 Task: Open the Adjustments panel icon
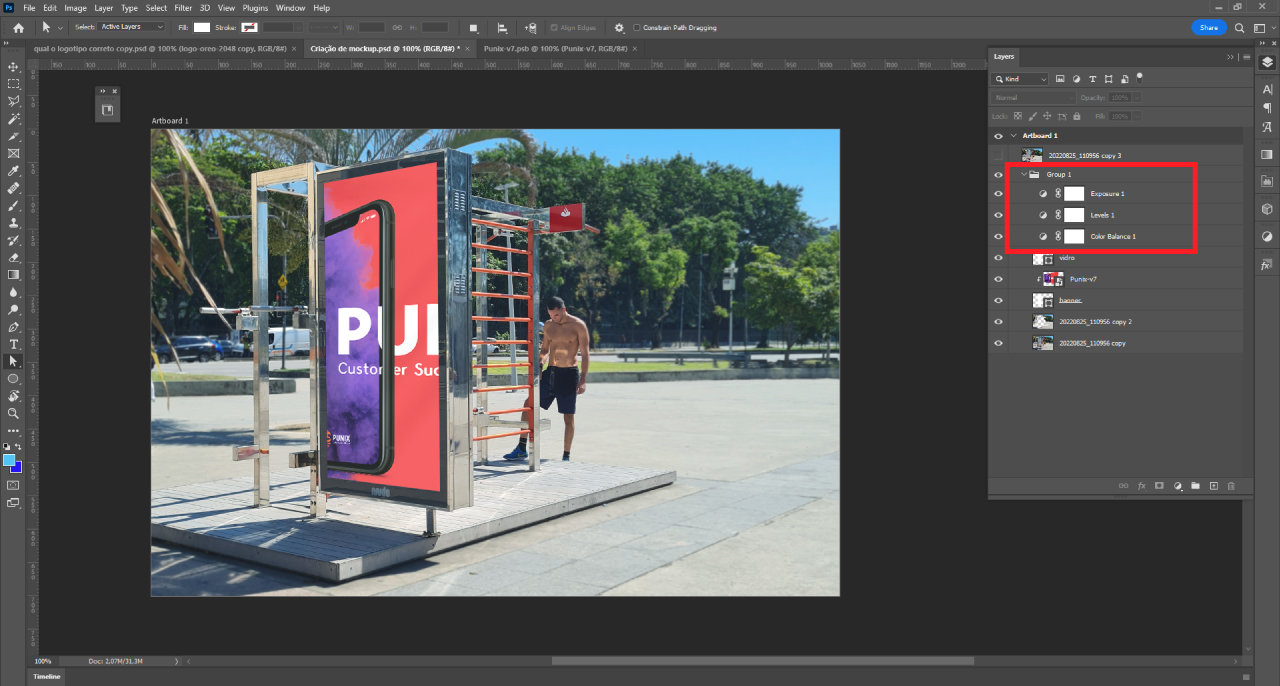pyautogui.click(x=1267, y=237)
